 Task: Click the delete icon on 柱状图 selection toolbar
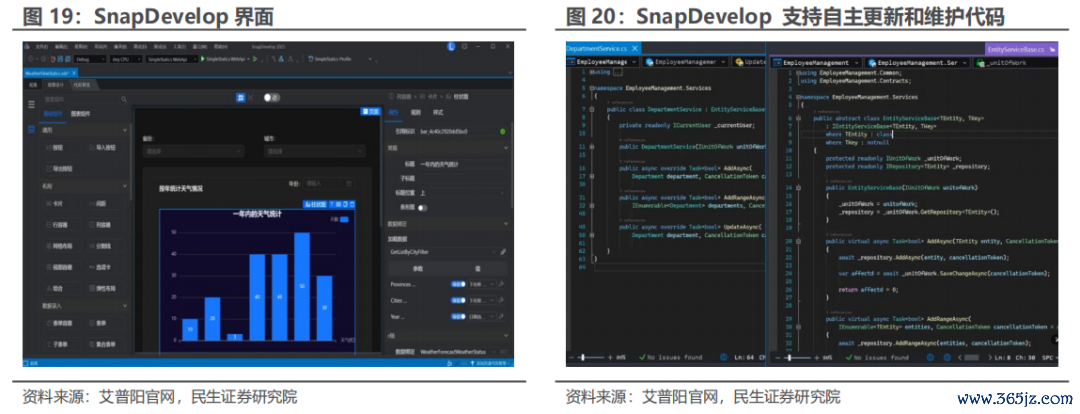pos(352,204)
